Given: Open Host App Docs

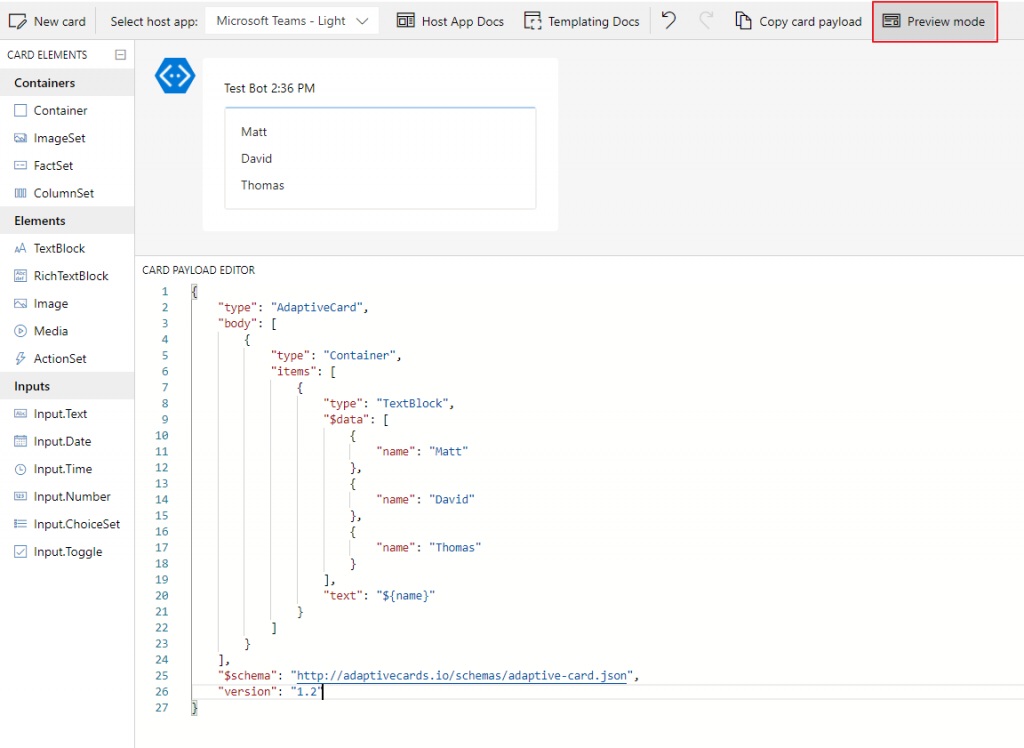Looking at the screenshot, I should 450,20.
